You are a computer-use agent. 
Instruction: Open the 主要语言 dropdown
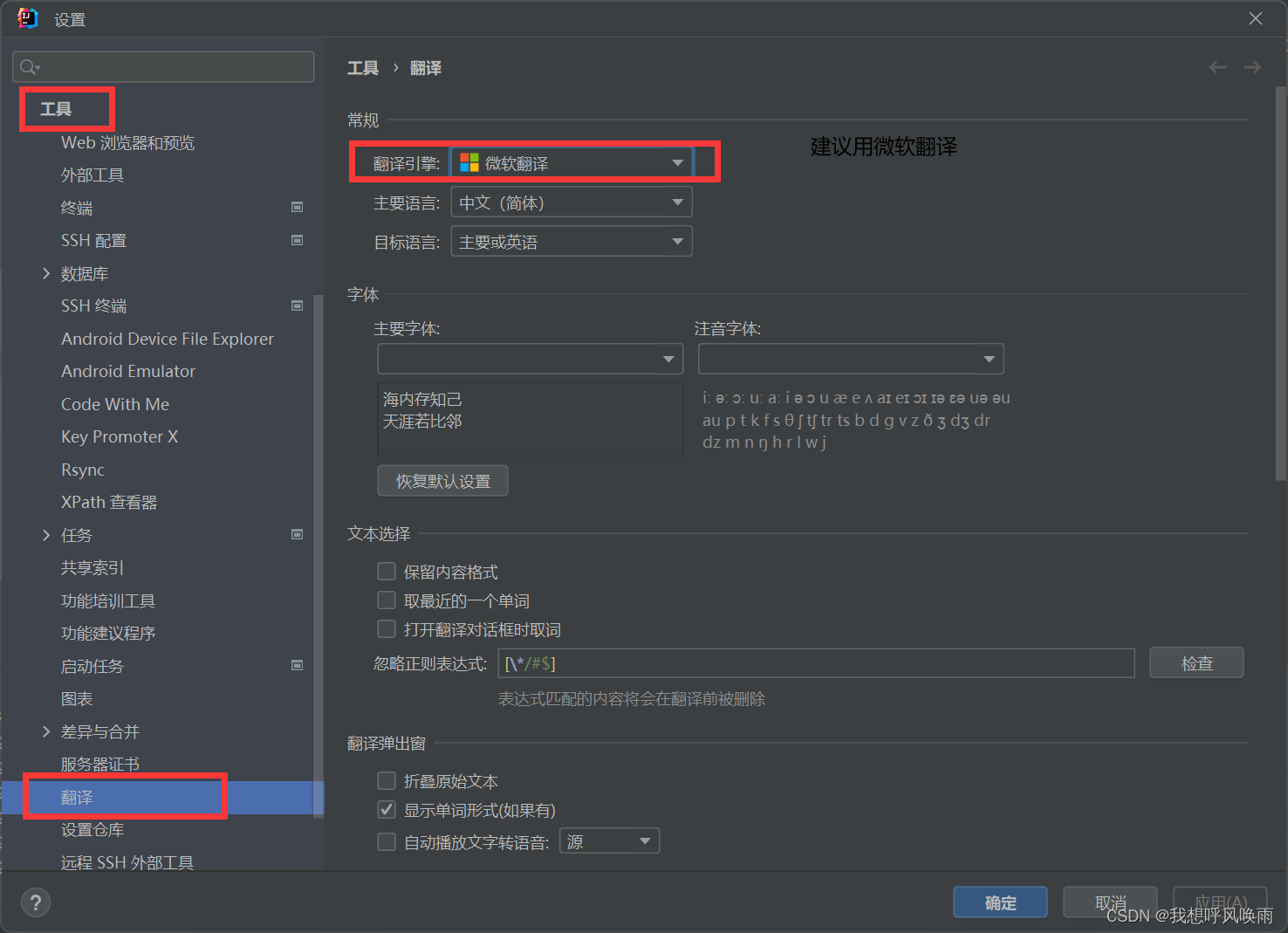(x=572, y=202)
